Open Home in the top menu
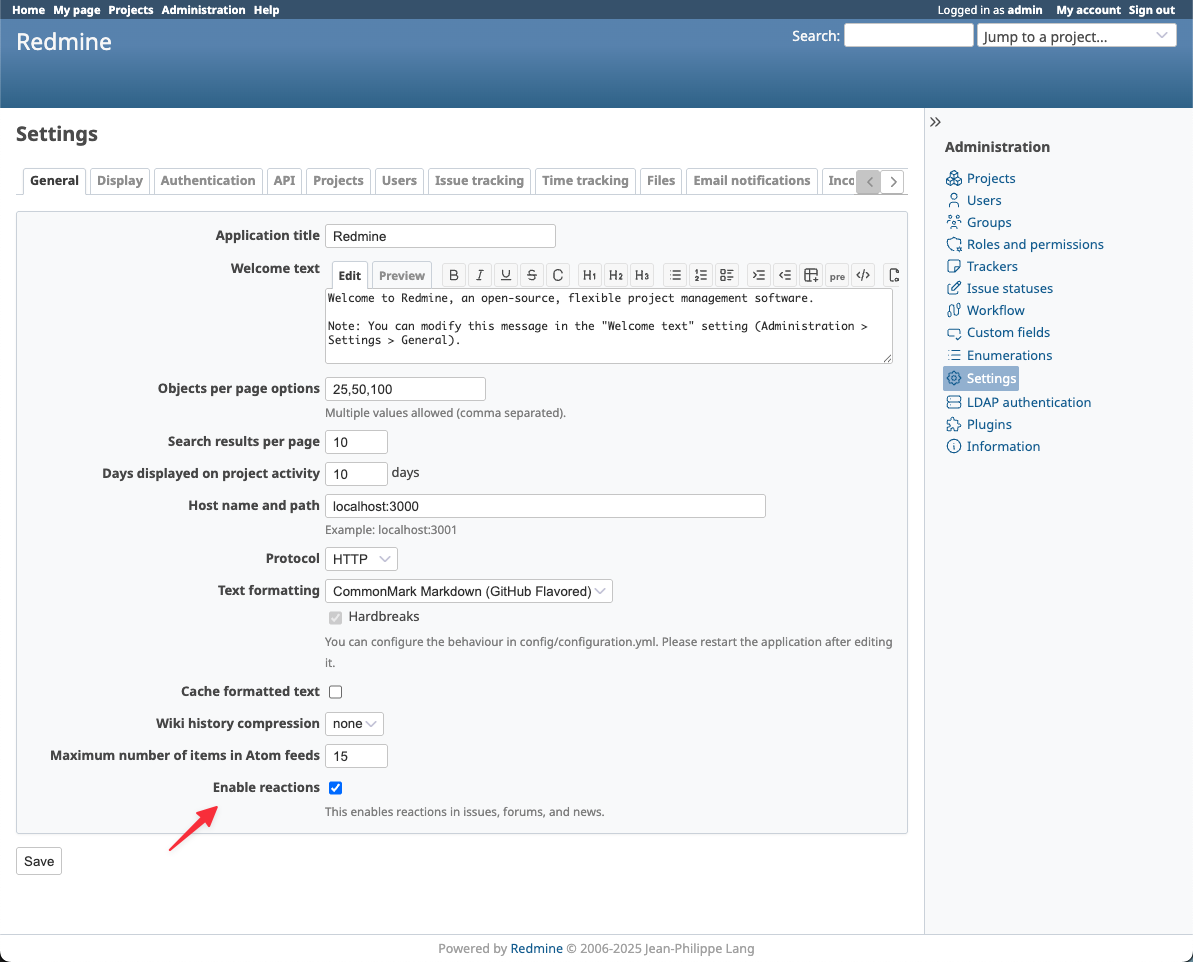Image resolution: width=1193 pixels, height=962 pixels. click(x=28, y=10)
